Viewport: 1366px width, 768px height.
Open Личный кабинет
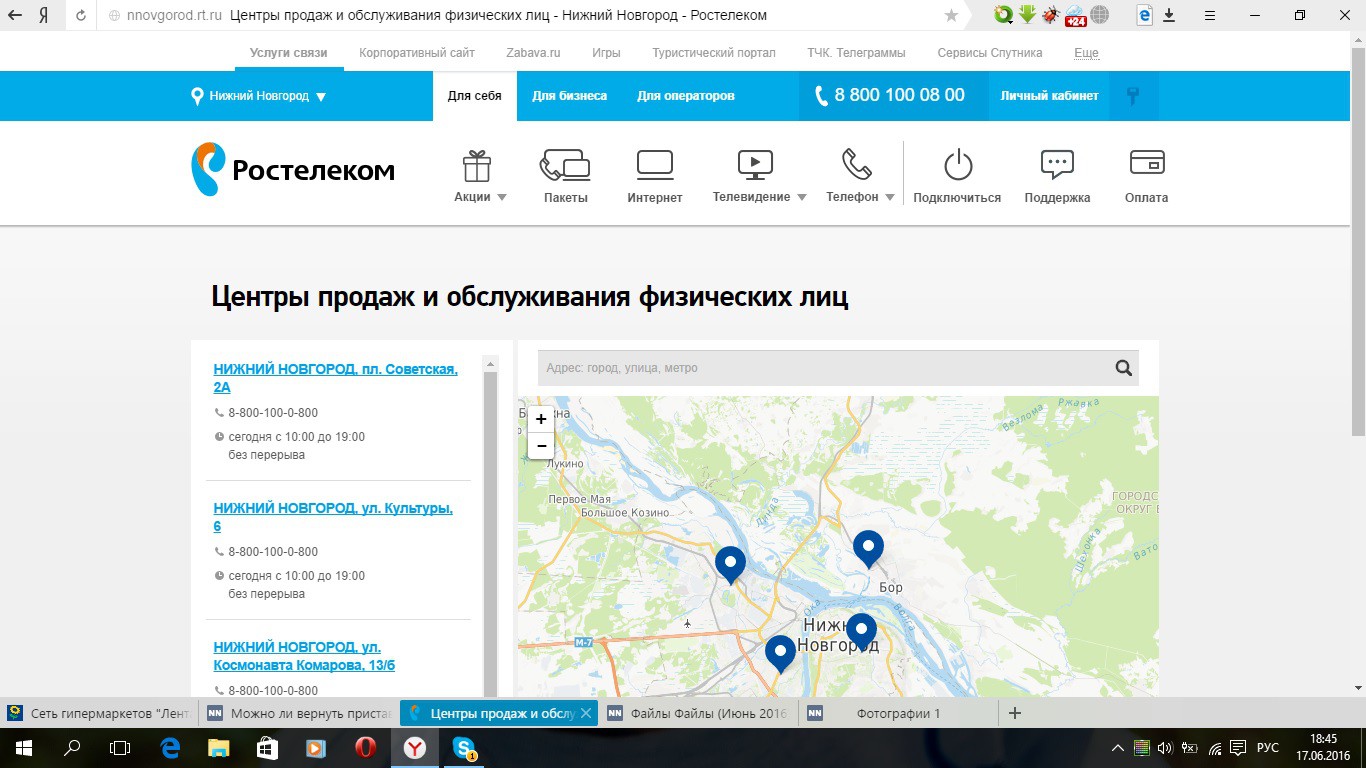click(x=1049, y=96)
